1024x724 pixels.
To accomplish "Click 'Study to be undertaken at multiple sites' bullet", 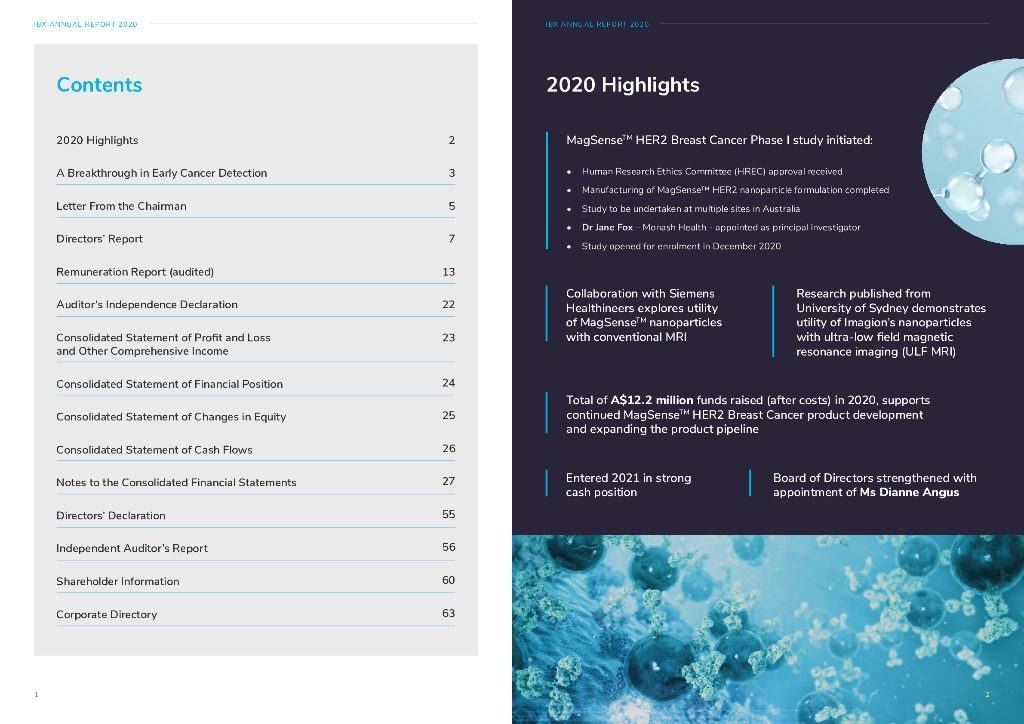I will click(691, 209).
